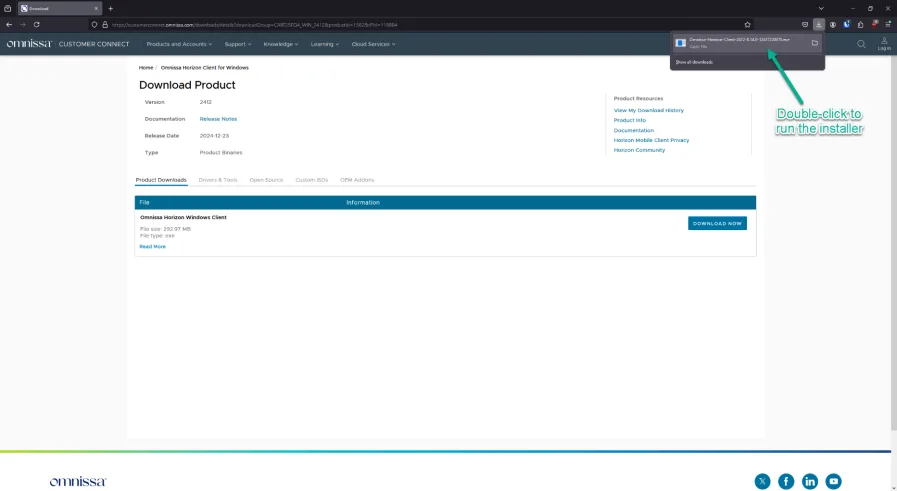Expand Read More for Windows Client
Image resolution: width=897 pixels, height=491 pixels.
[x=153, y=247]
